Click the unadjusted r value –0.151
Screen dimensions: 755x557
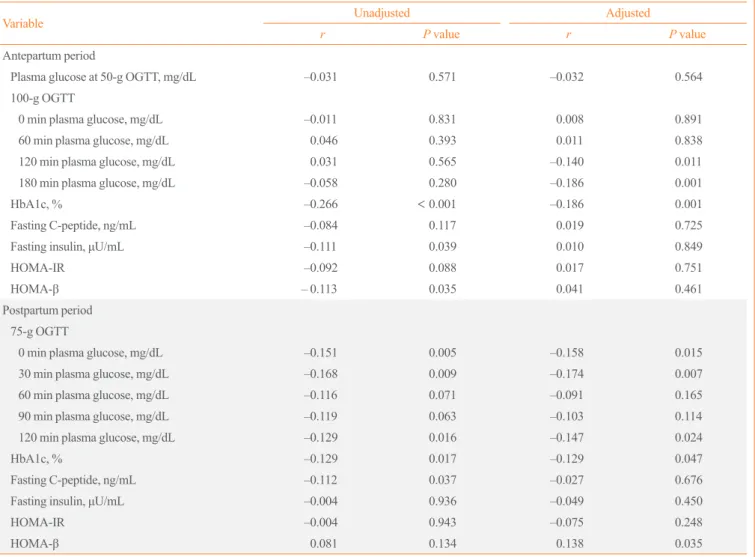[320, 353]
